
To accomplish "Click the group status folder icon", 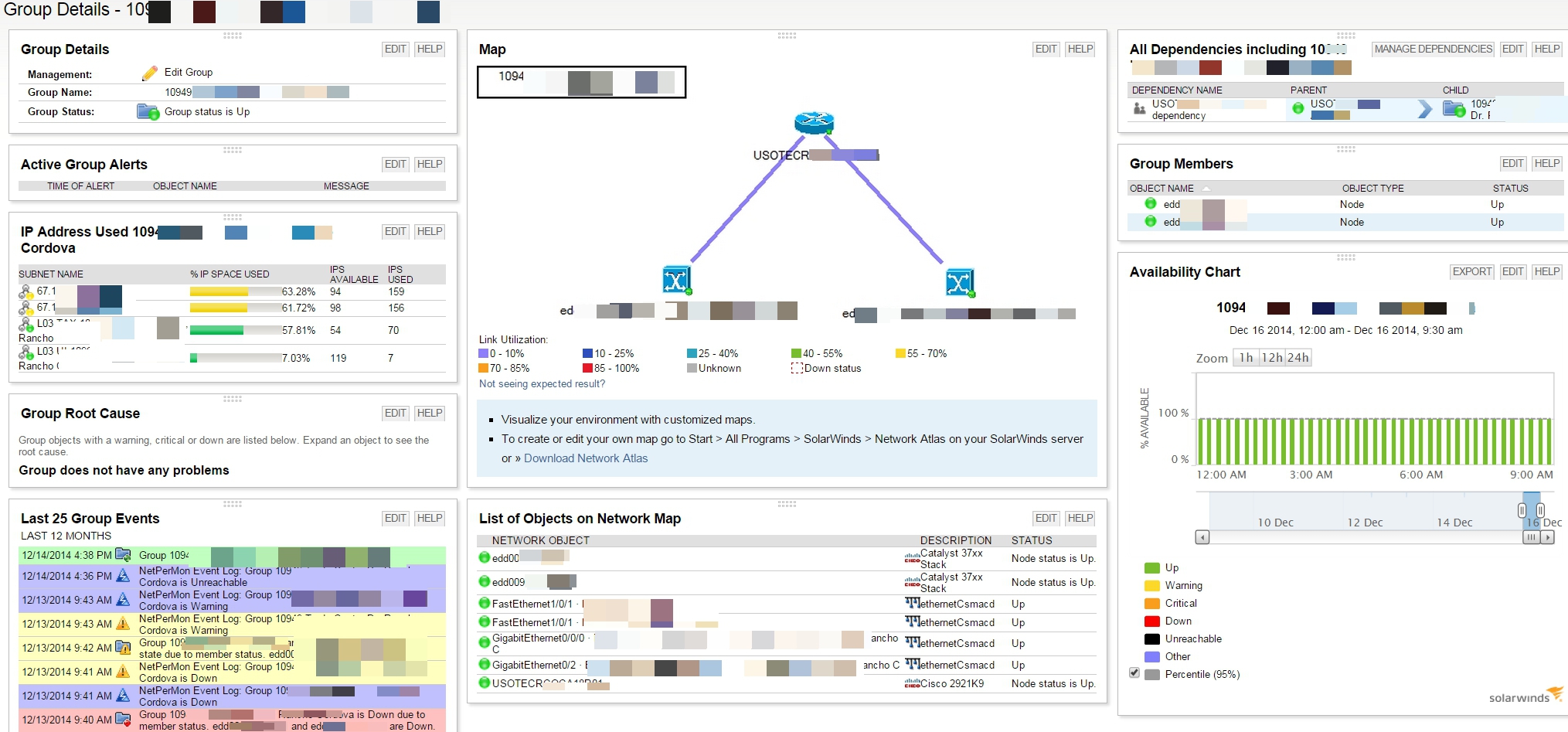I will (x=148, y=111).
